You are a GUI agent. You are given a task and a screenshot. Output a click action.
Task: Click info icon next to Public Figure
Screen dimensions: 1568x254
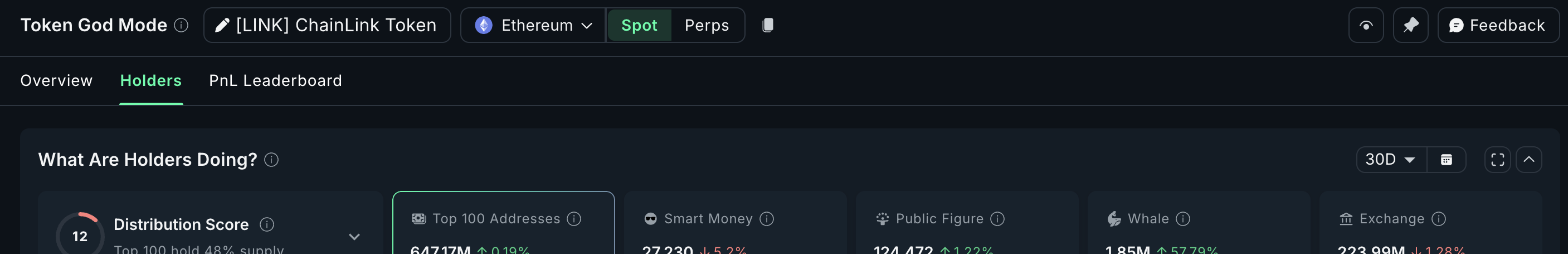997,219
